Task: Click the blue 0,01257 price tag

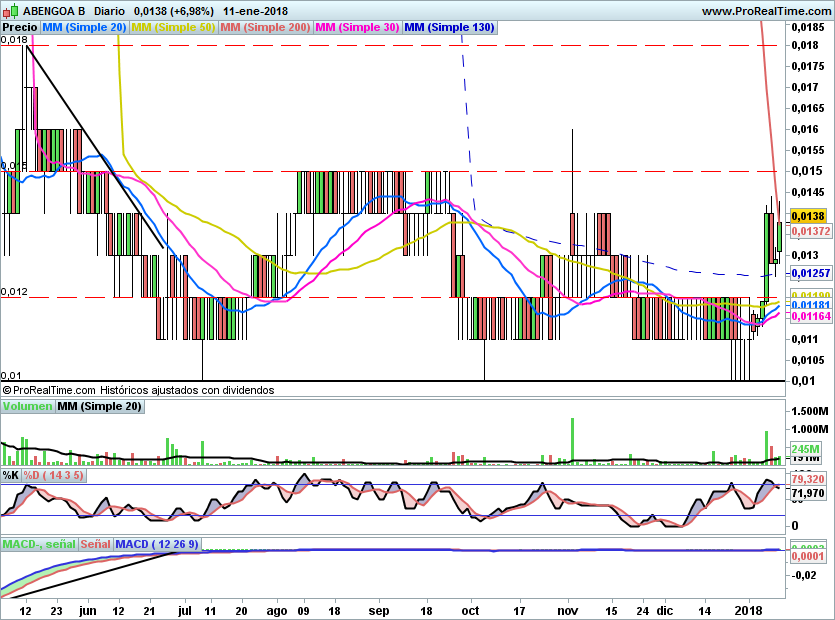Action: pyautogui.click(x=810, y=273)
